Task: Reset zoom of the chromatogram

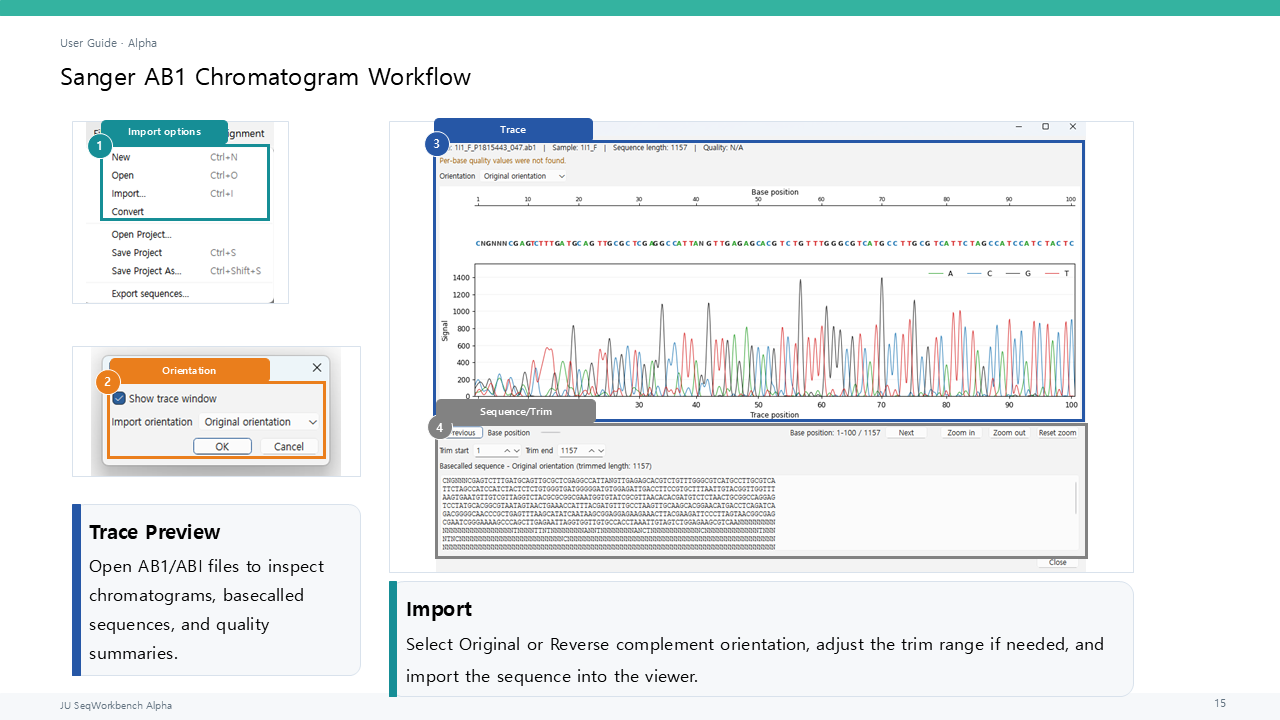Action: (x=1057, y=433)
